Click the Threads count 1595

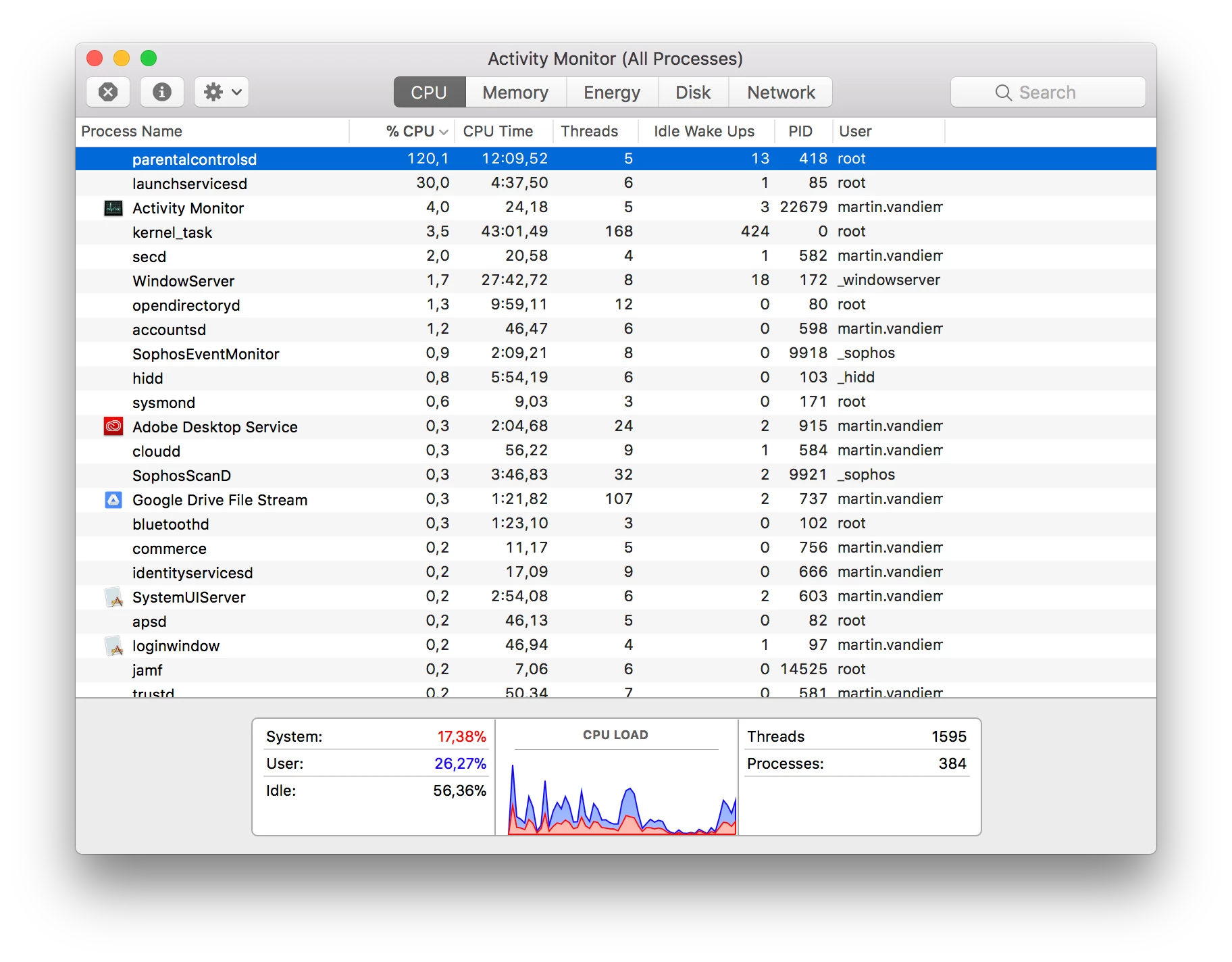(x=949, y=736)
